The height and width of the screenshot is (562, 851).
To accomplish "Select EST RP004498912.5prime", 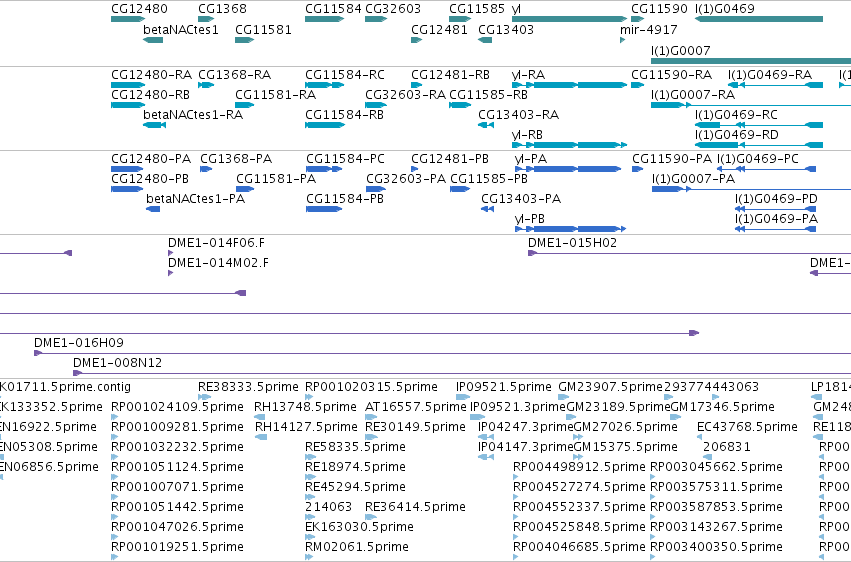I will tap(579, 468).
